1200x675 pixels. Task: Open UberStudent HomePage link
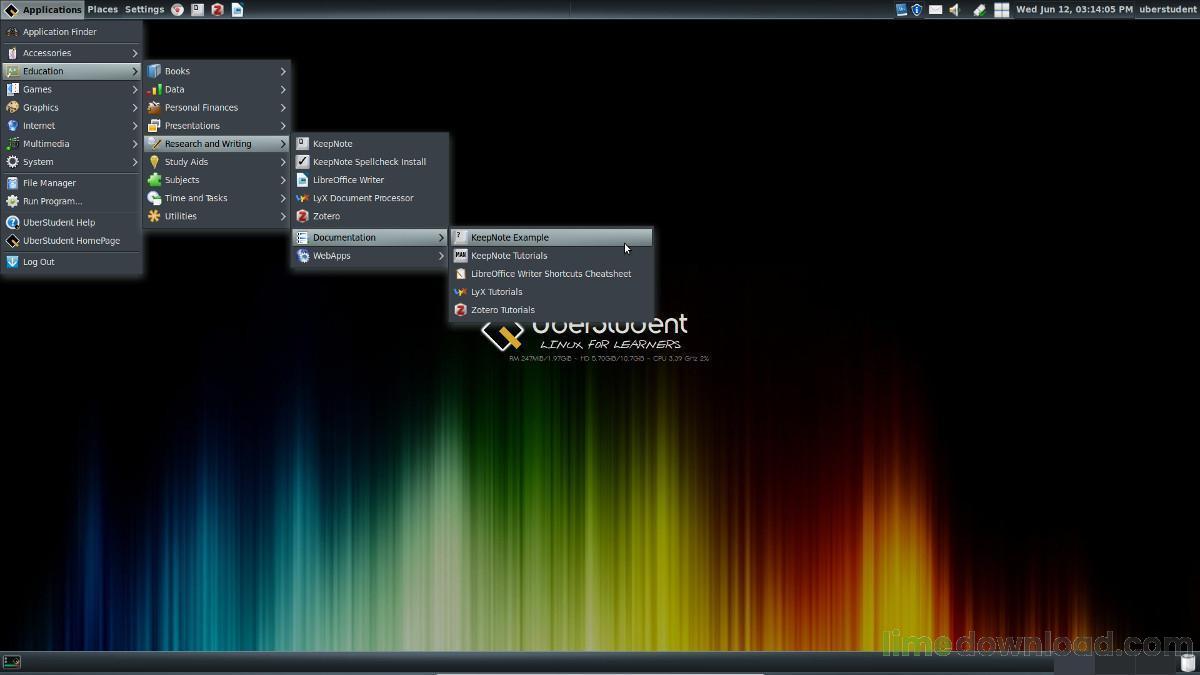click(71, 241)
